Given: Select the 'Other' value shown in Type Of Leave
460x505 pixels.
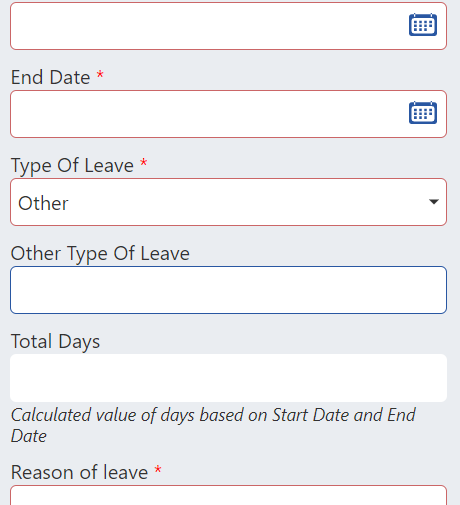Looking at the screenshot, I should tap(43, 203).
